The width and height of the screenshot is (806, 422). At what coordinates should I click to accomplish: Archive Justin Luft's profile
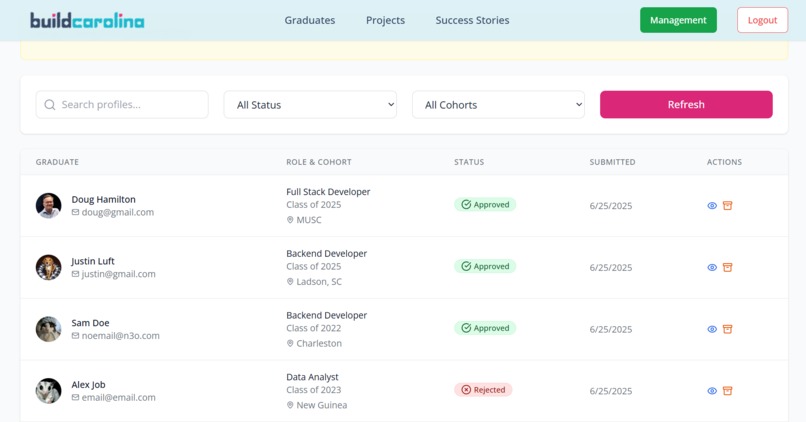click(x=727, y=267)
